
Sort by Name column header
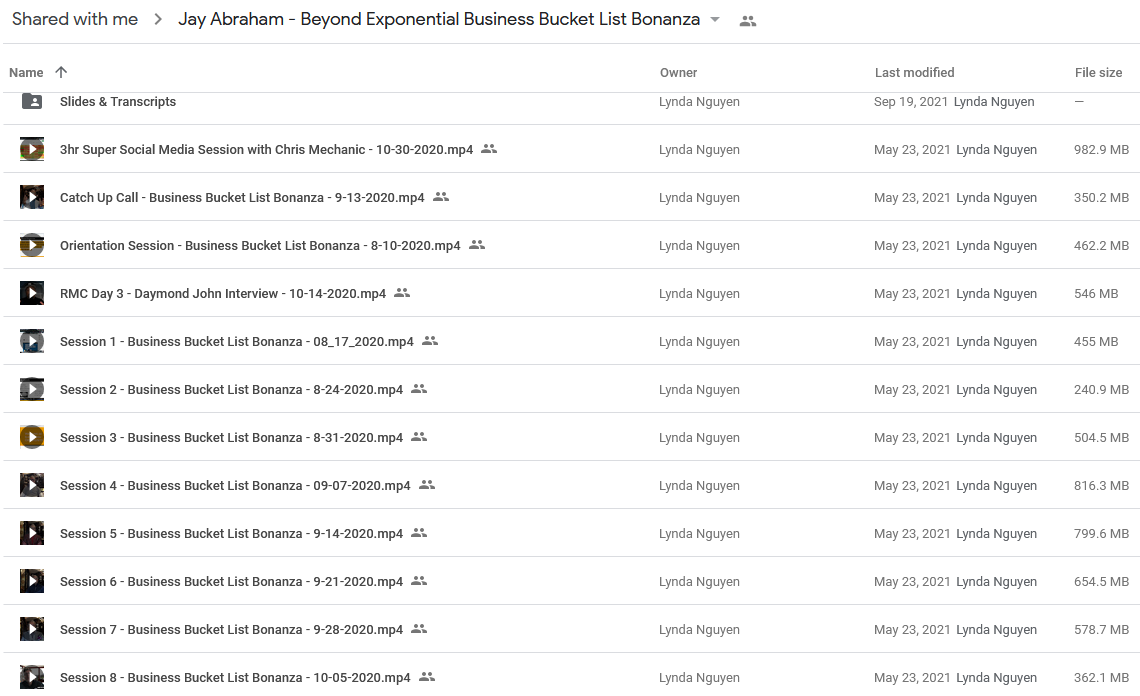[x=26, y=73]
